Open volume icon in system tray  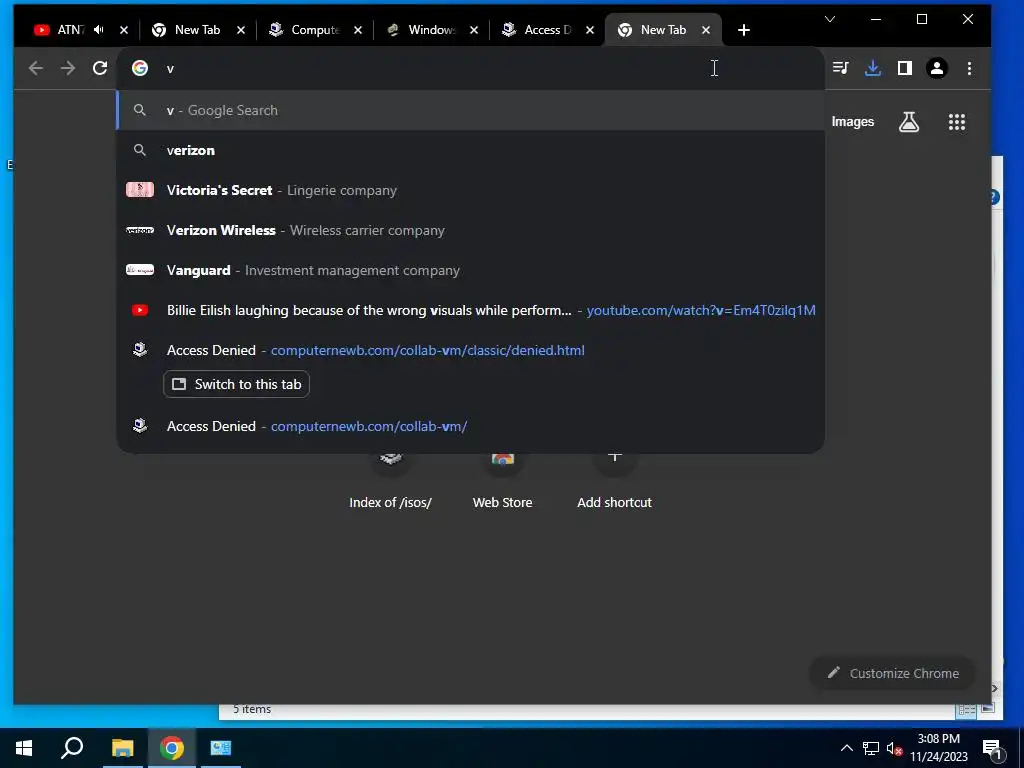coord(894,748)
